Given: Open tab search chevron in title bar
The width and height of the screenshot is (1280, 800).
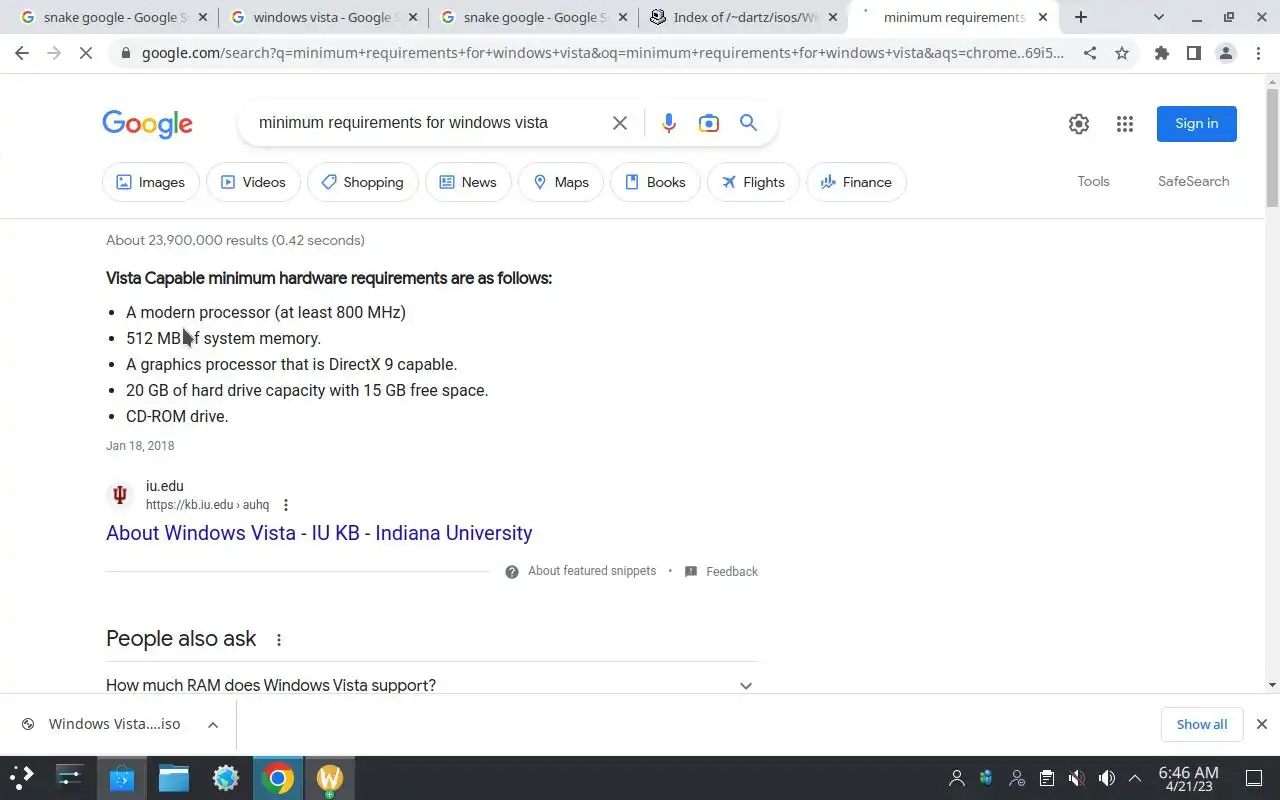Looking at the screenshot, I should click(1159, 17).
